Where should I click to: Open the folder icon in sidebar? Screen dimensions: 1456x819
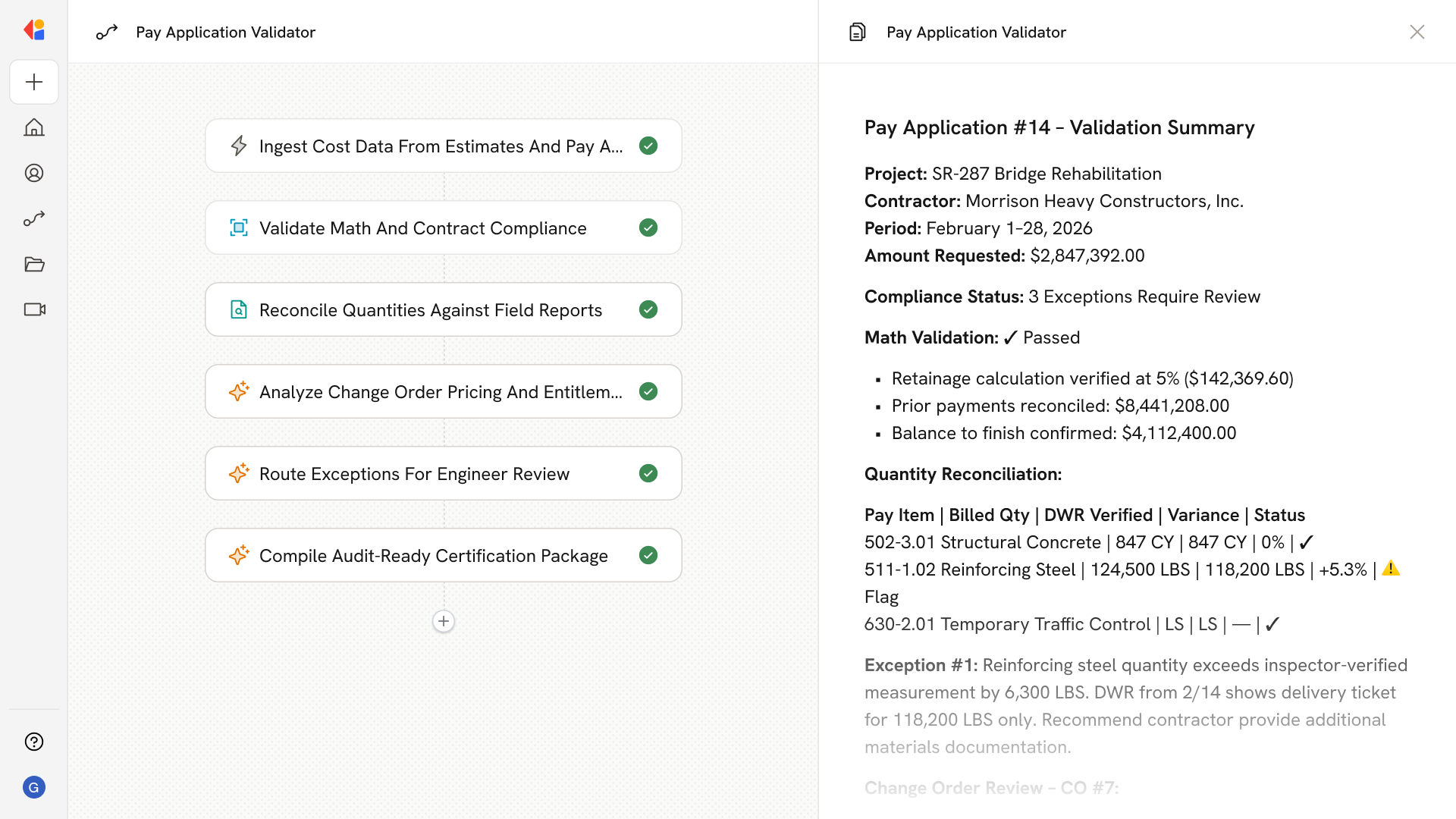(34, 264)
